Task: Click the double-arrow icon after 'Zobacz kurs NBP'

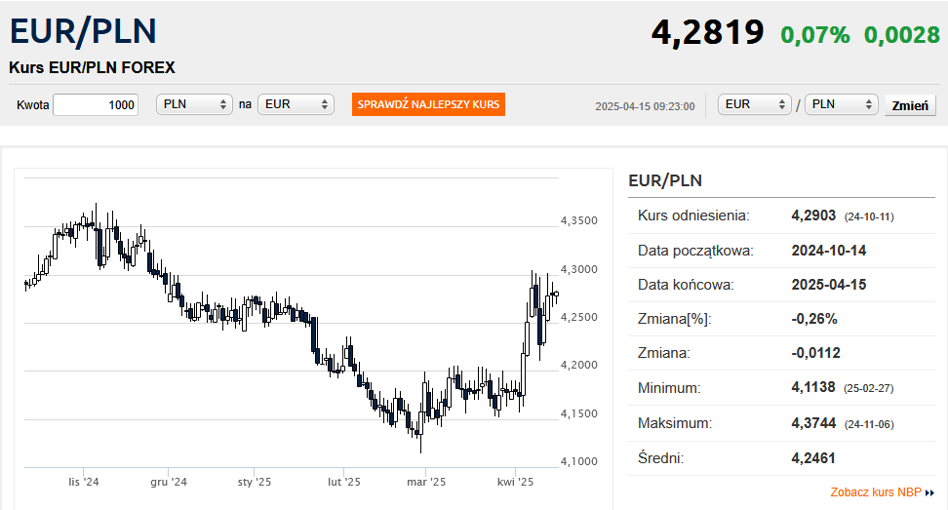Action: [930, 493]
